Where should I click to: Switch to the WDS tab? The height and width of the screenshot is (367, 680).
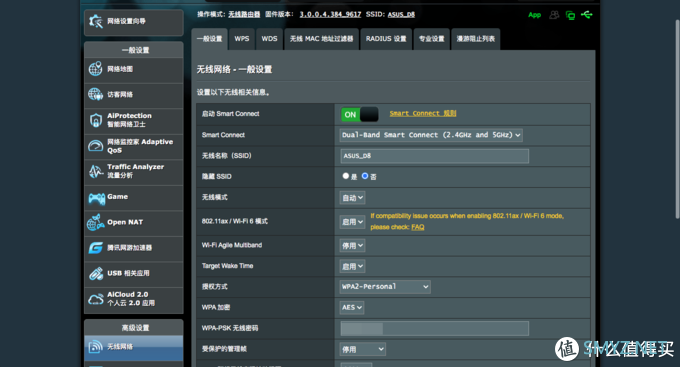pos(269,39)
